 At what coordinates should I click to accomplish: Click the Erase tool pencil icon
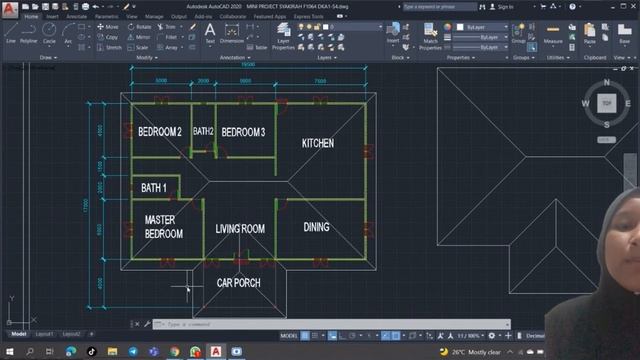(193, 27)
